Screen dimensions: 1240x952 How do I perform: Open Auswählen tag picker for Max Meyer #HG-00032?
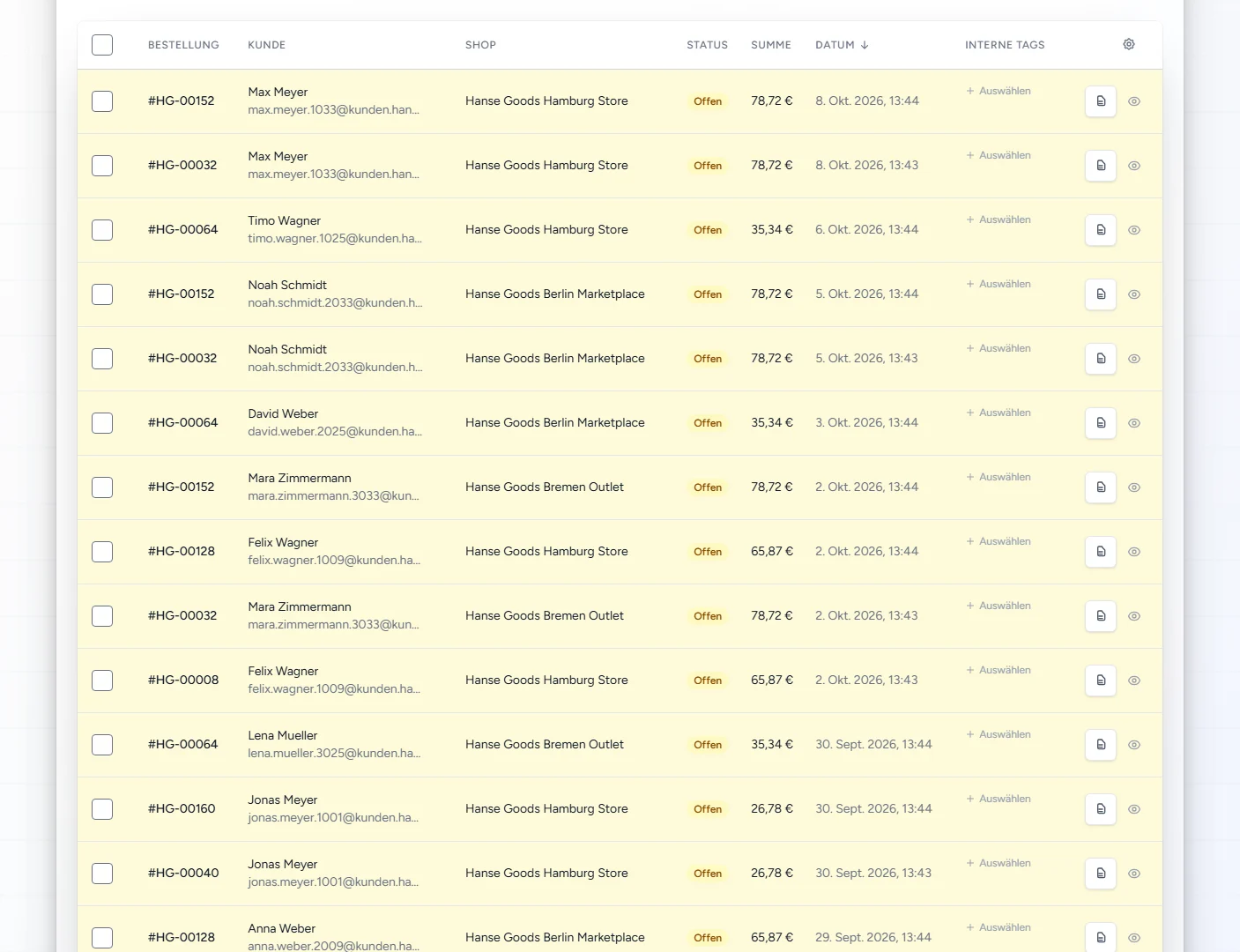999,155
